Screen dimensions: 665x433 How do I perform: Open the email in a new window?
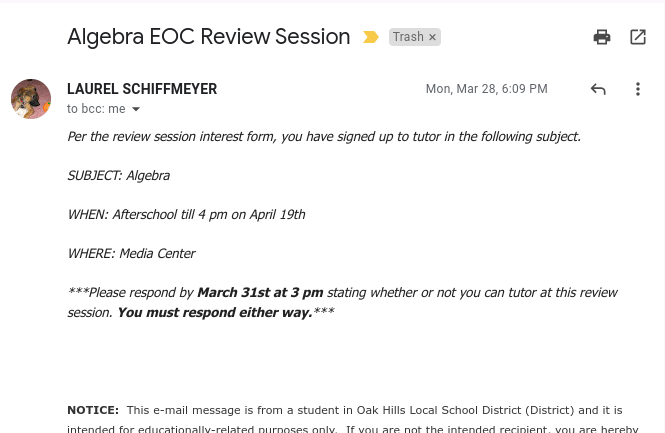pos(638,37)
